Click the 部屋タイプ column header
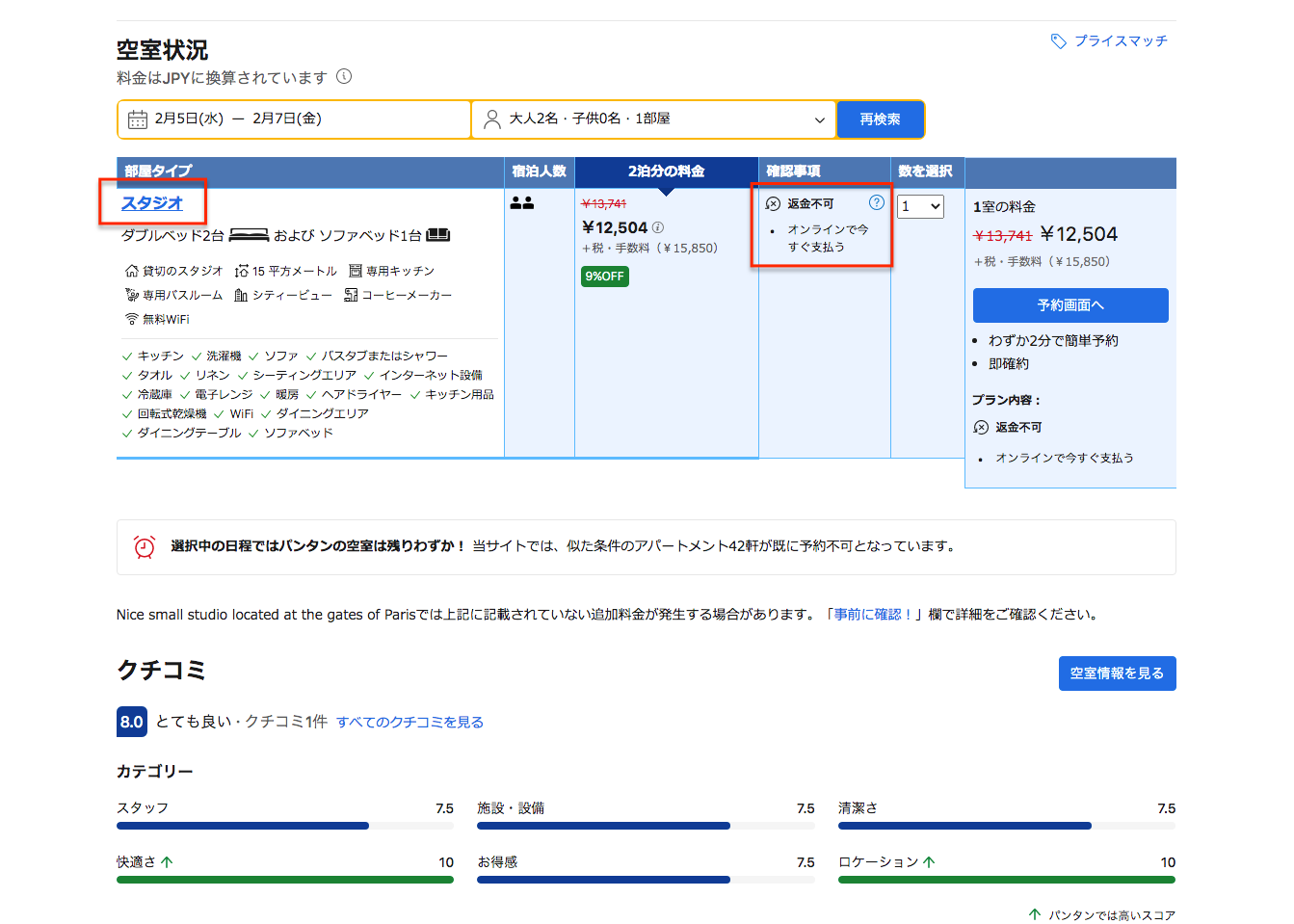 158,172
